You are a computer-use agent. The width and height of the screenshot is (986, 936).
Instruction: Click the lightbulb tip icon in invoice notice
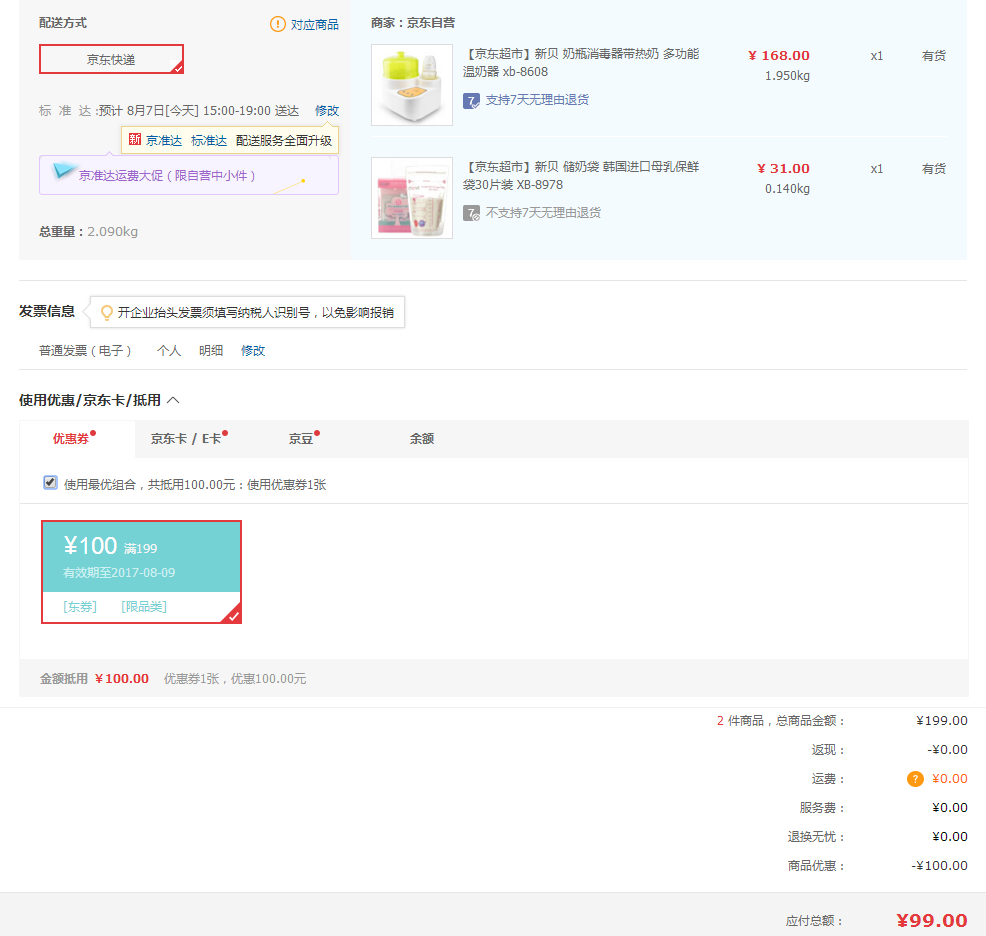coord(107,312)
